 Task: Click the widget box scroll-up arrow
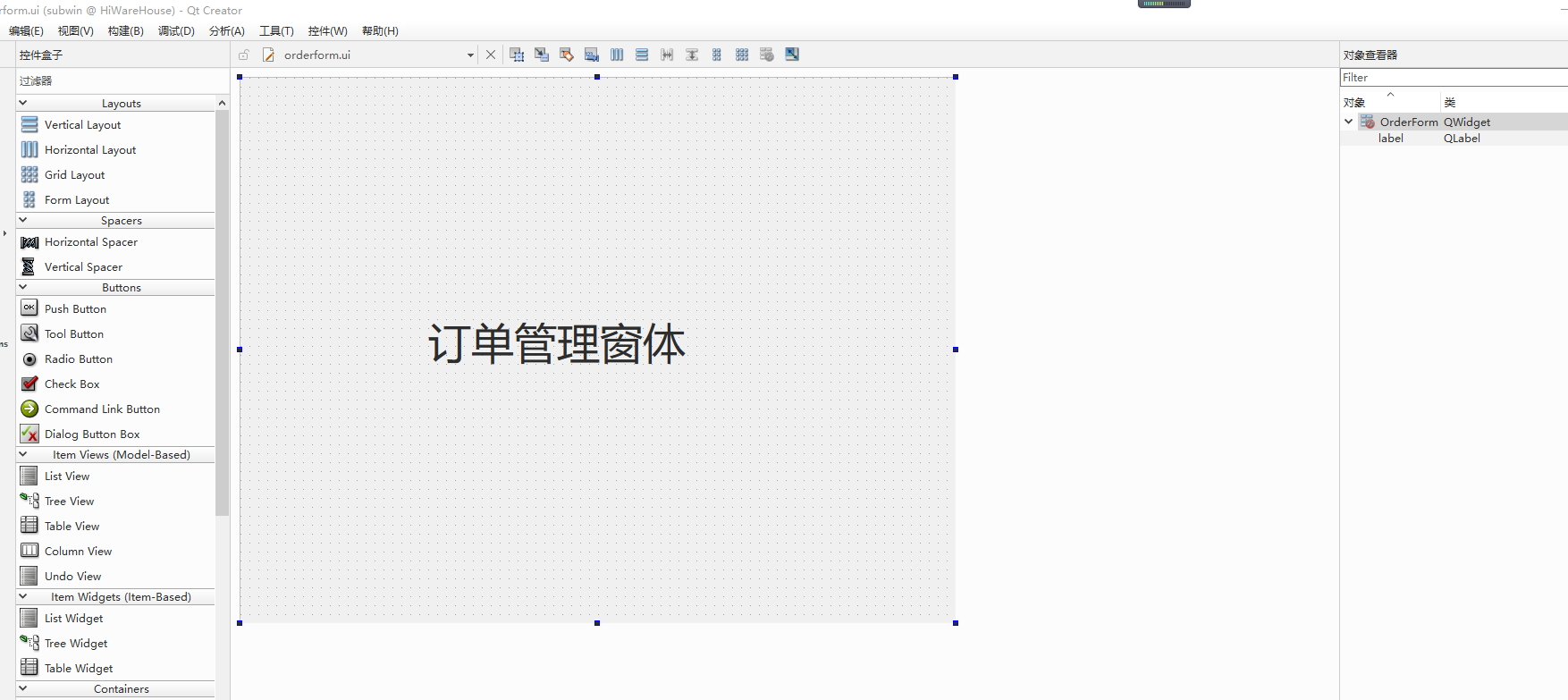(222, 103)
